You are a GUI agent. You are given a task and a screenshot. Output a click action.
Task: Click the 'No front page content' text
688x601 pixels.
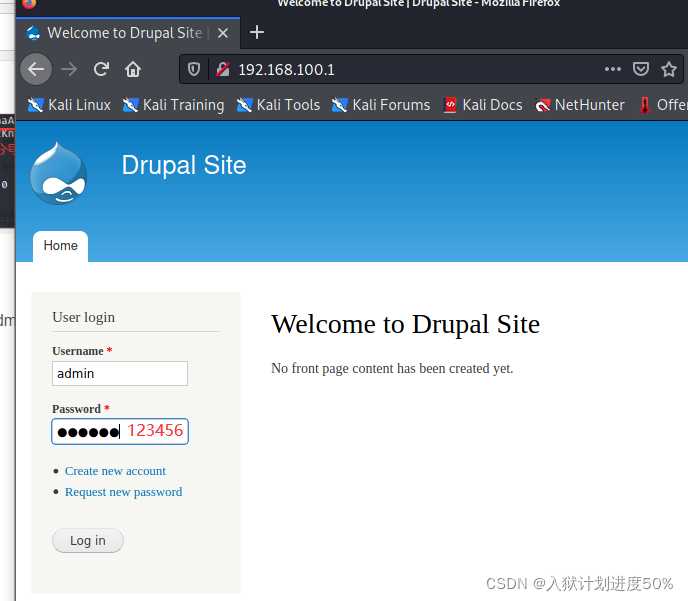(392, 368)
